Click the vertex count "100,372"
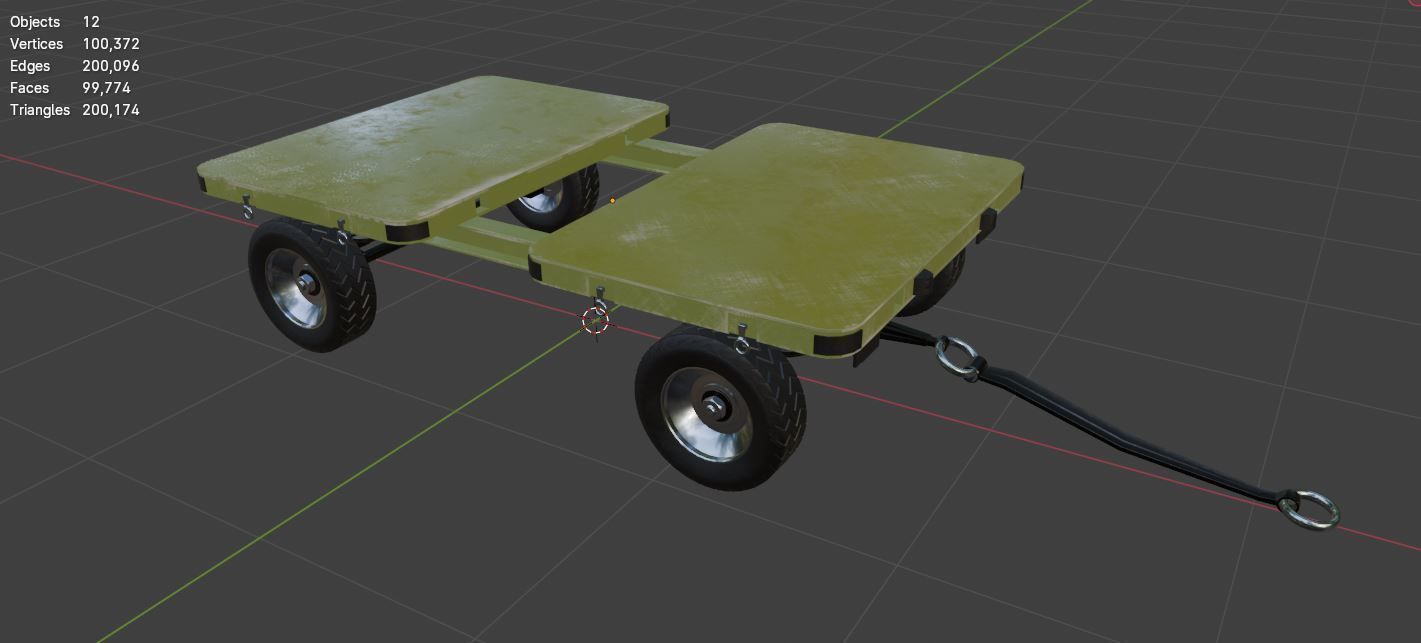The width and height of the screenshot is (1421, 643). (x=111, y=44)
